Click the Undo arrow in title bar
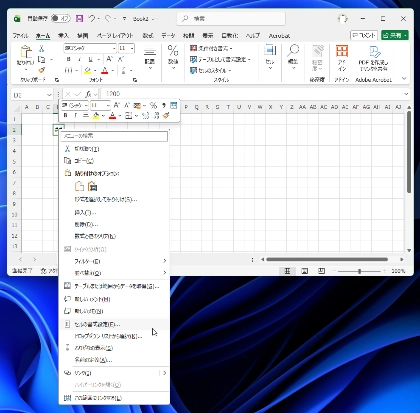Screen dimensions: 420x413 92,19
